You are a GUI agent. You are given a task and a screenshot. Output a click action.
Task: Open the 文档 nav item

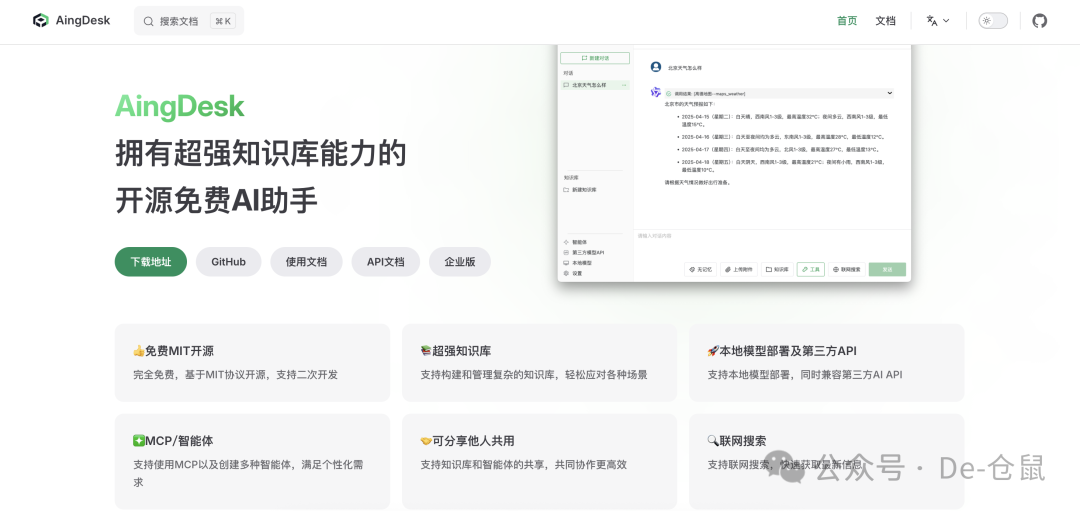885,21
